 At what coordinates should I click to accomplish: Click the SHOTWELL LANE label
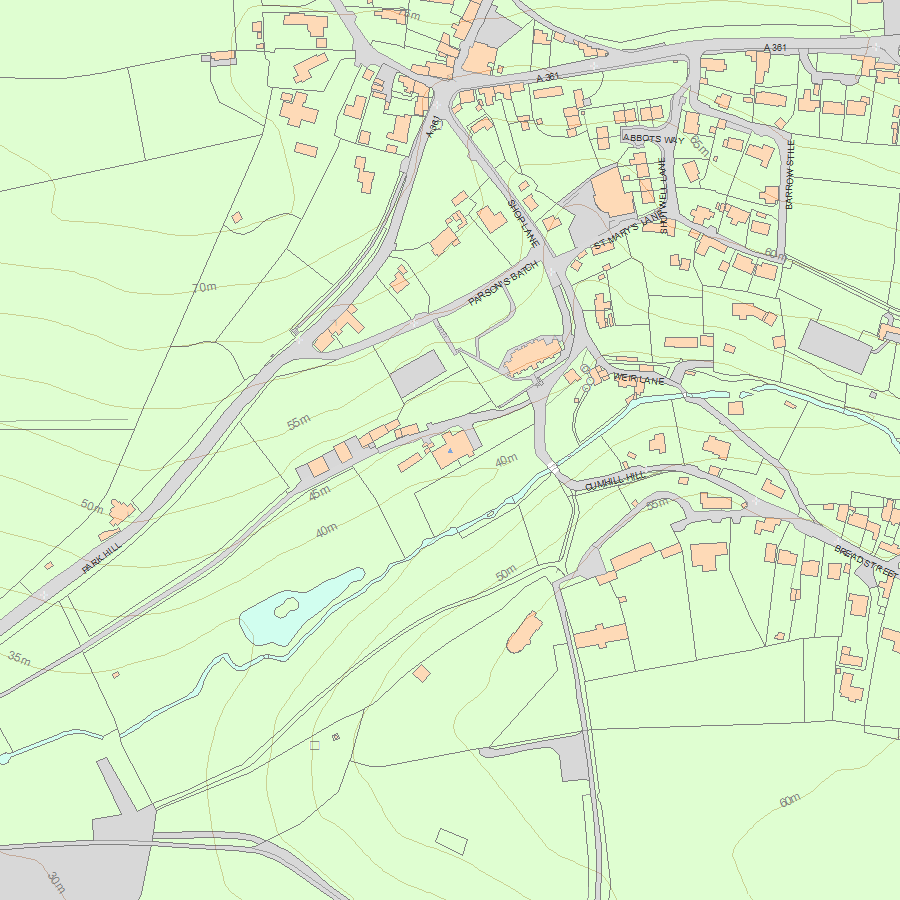(664, 196)
